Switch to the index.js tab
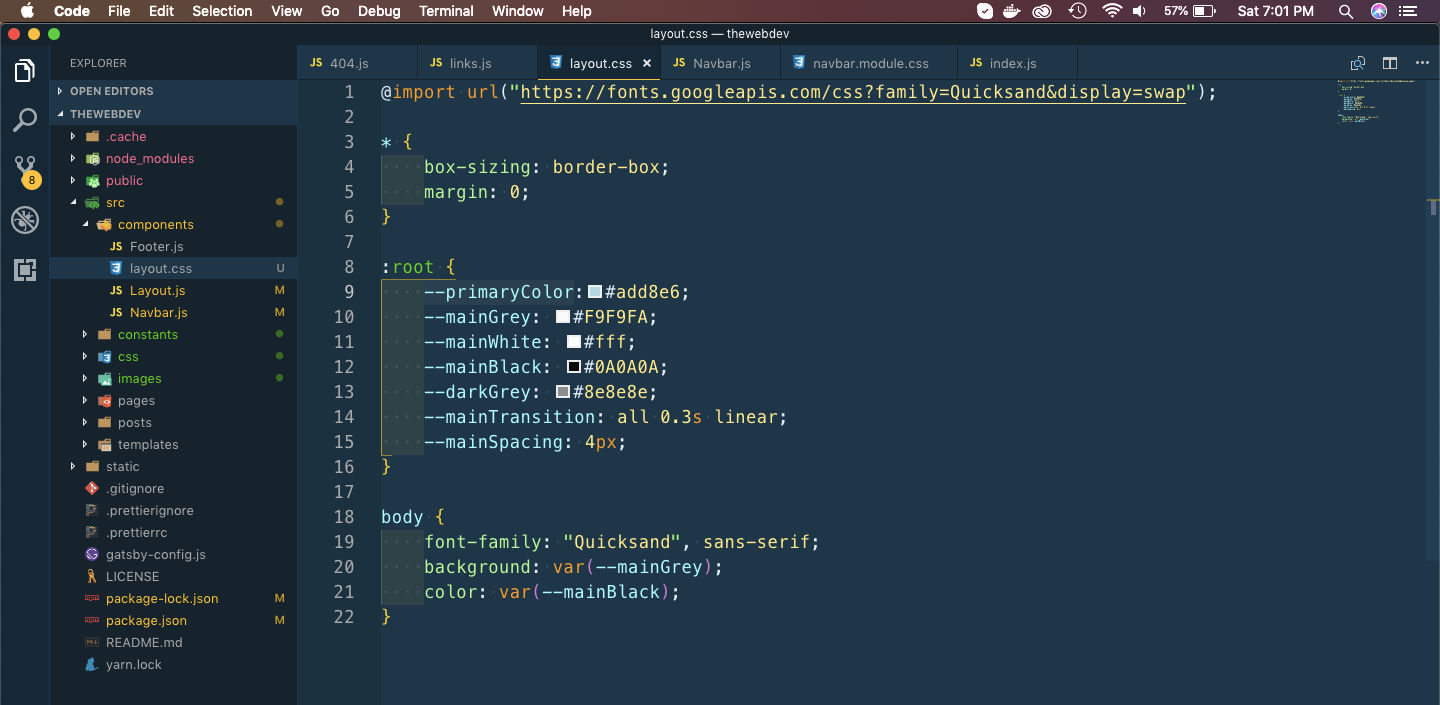Viewport: 1440px width, 705px height. 1017,63
